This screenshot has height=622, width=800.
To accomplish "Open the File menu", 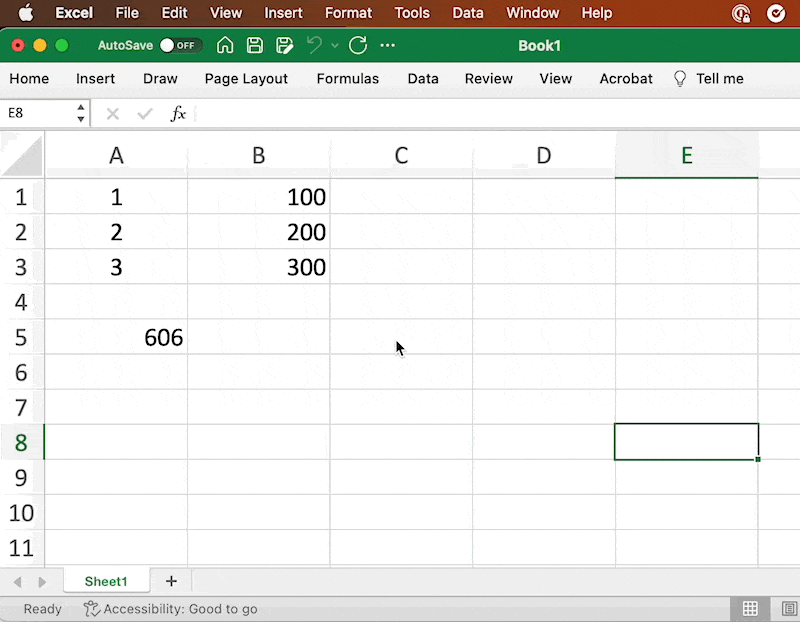I will click(x=127, y=13).
